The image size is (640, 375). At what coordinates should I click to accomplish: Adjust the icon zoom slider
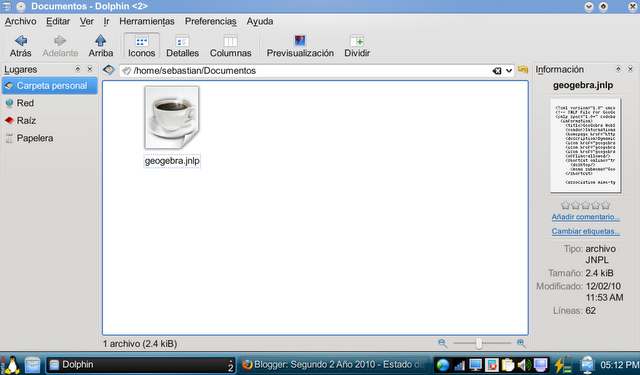[479, 344]
